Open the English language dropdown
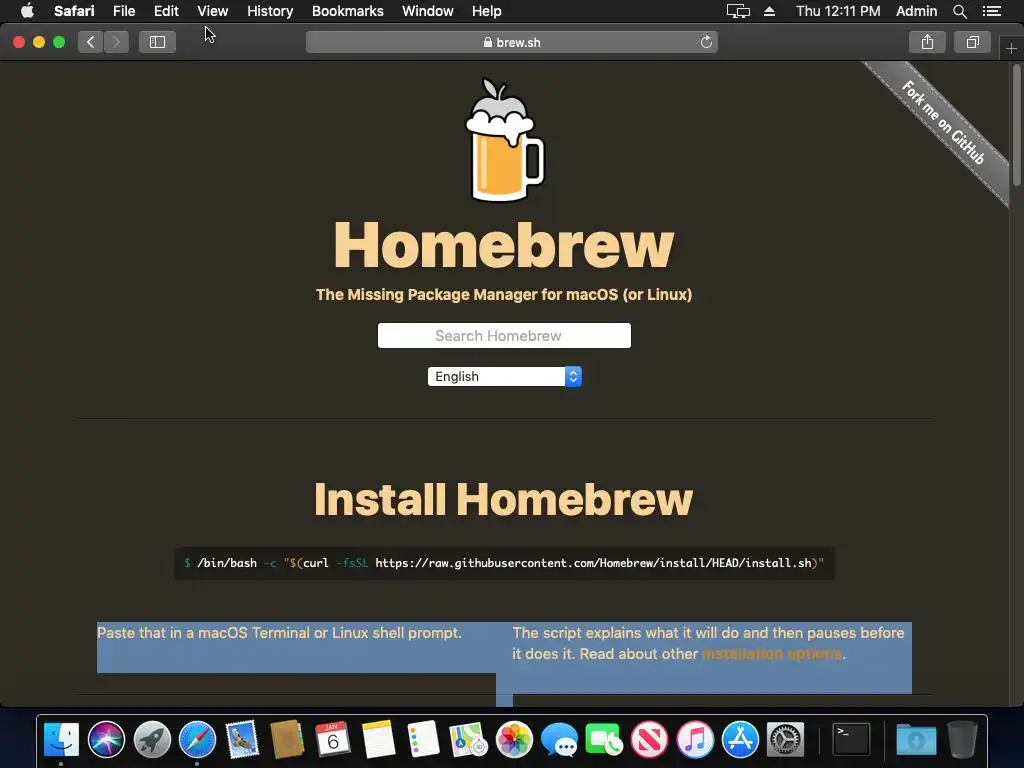Screen dimensions: 1024x768 tap(504, 377)
